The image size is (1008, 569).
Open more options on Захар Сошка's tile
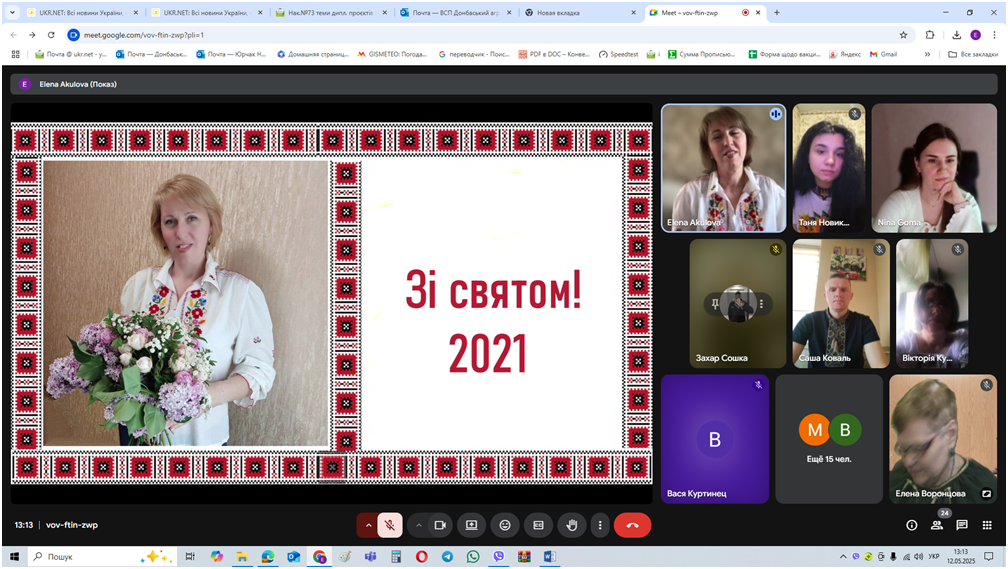[x=762, y=304]
